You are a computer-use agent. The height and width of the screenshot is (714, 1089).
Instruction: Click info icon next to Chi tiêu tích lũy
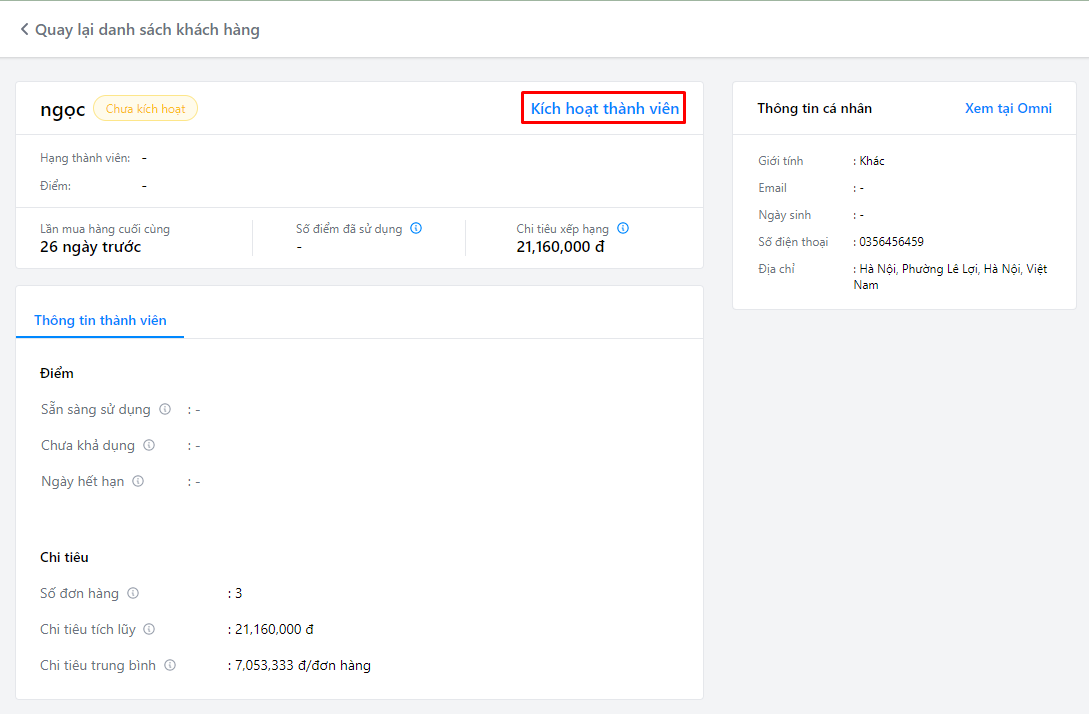click(x=149, y=629)
